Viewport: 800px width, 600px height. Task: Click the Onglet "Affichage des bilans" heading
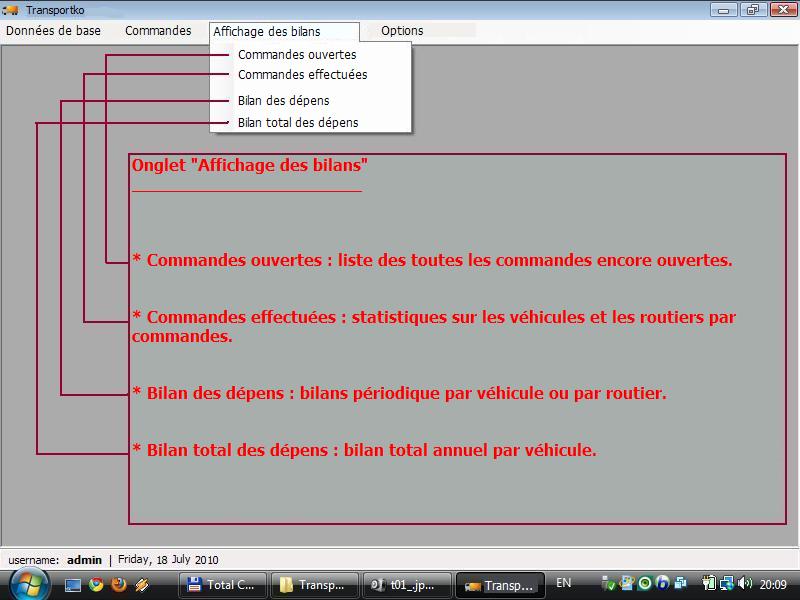coord(249,165)
